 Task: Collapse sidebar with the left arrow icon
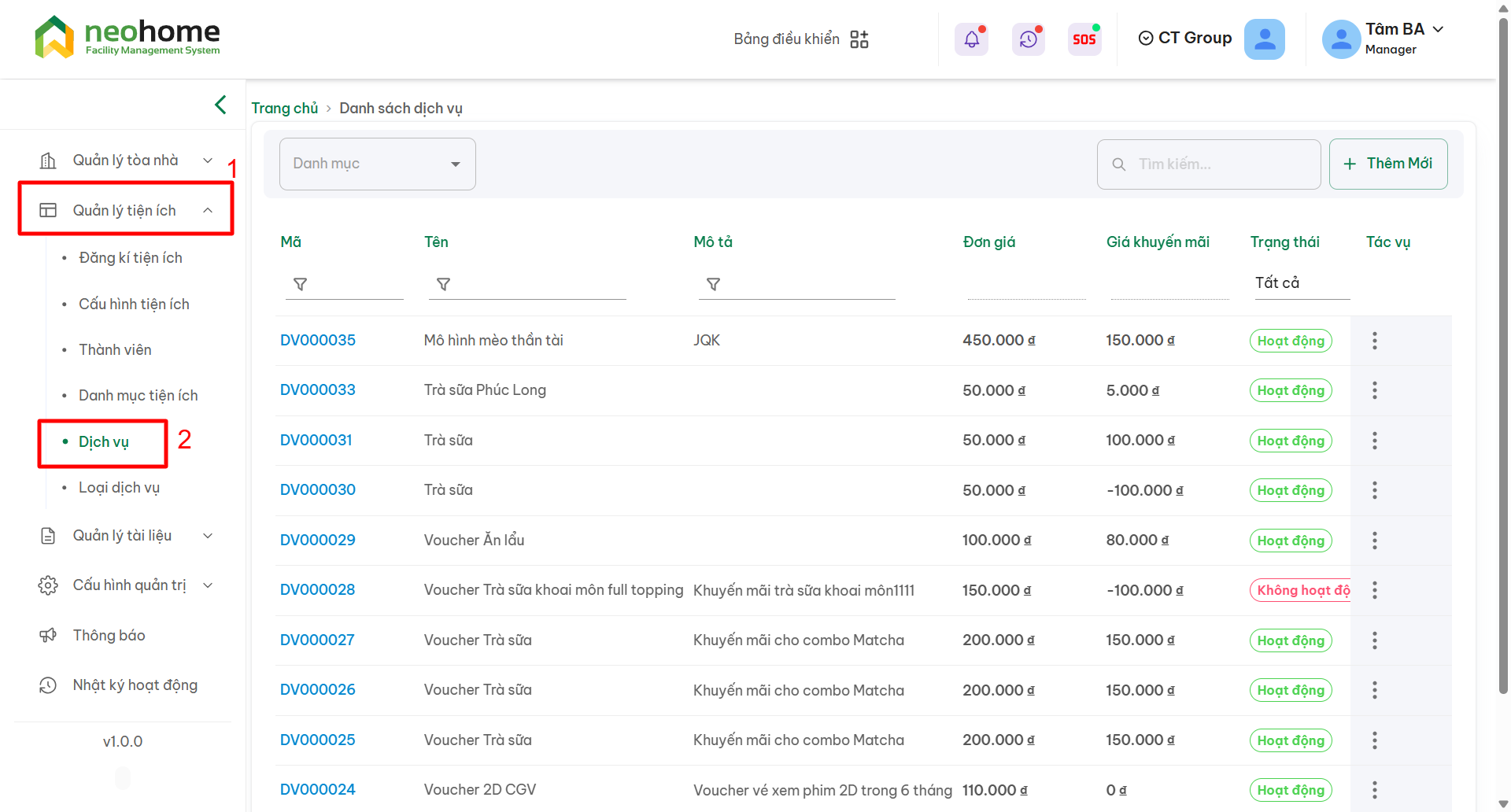(x=220, y=105)
